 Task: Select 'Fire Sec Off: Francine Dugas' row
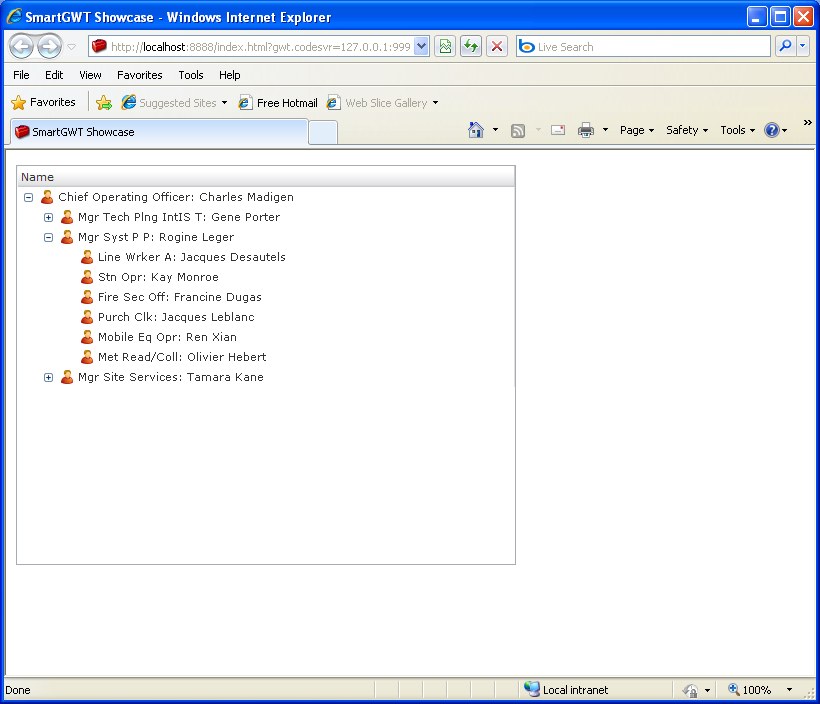(x=266, y=297)
